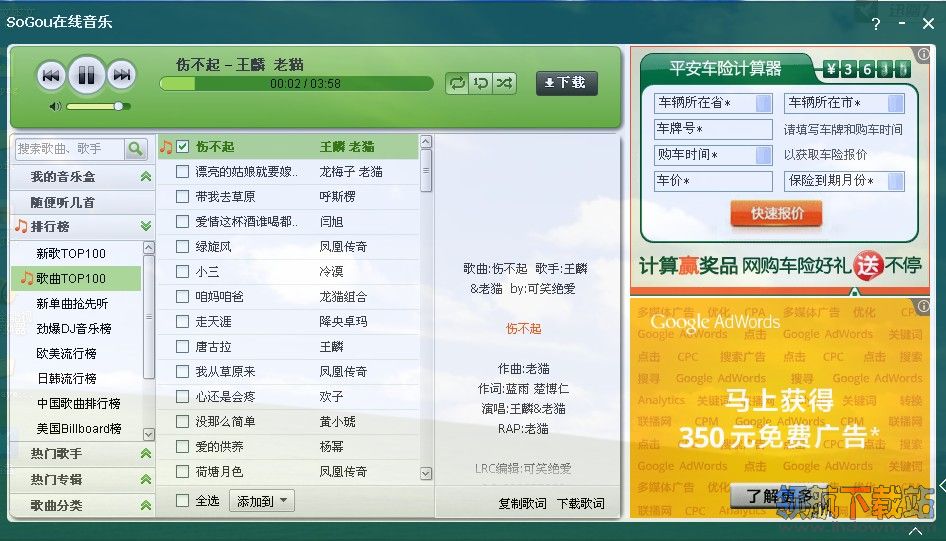Check the 爱情这杯酒谁喝都 checkbox
Viewport: 946px width, 541px height.
coord(182,221)
